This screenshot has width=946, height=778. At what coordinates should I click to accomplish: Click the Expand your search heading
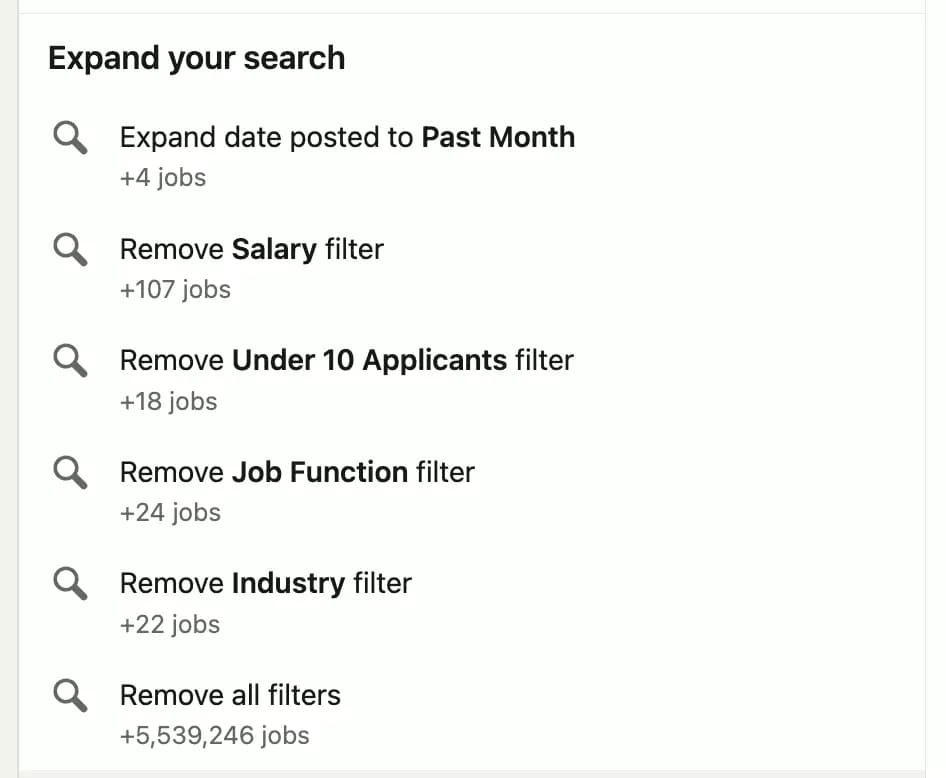click(x=197, y=58)
